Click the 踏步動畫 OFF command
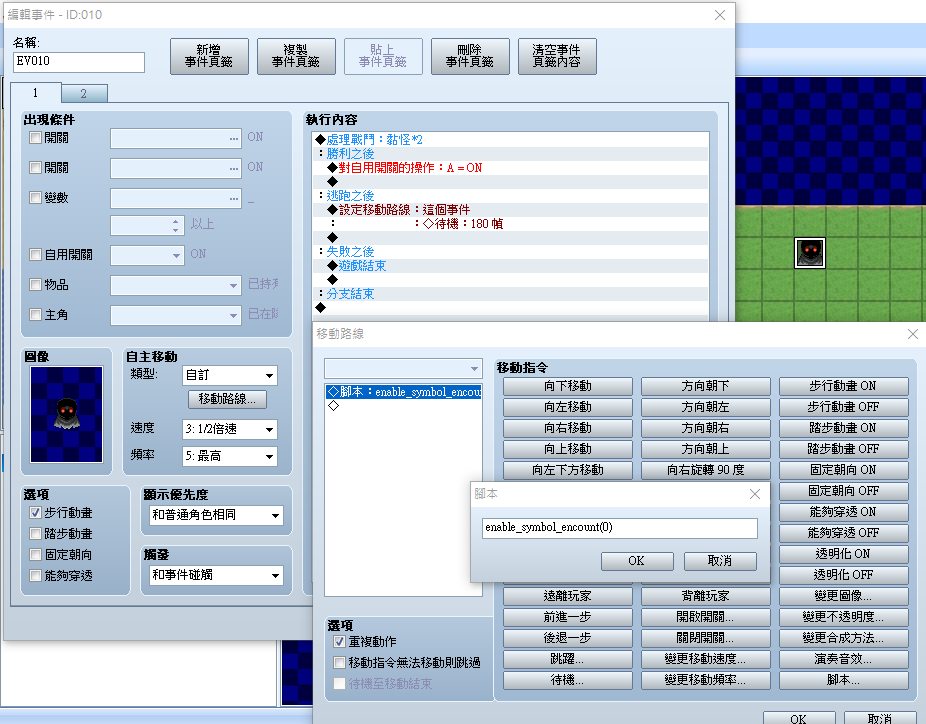Screen dimensions: 926x724 coord(843,449)
